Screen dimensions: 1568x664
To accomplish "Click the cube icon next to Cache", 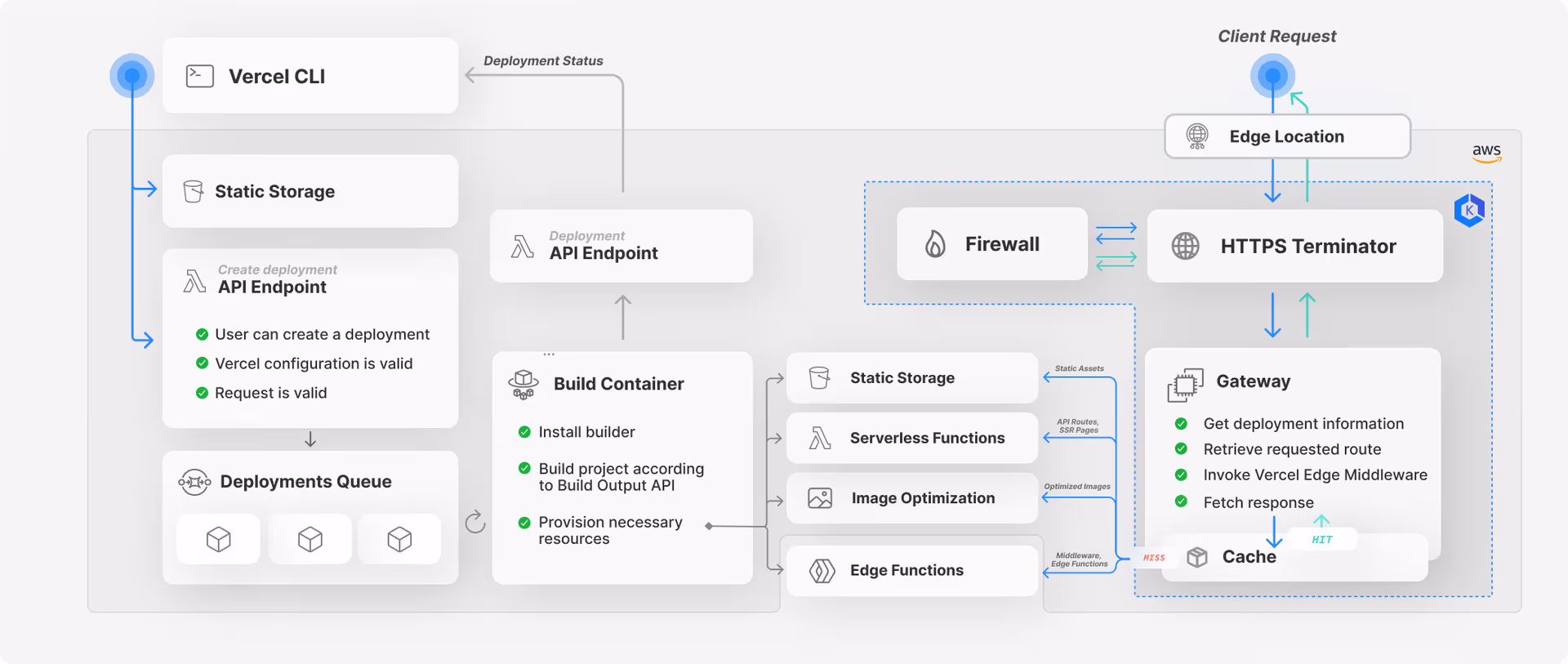I will click(x=1197, y=557).
